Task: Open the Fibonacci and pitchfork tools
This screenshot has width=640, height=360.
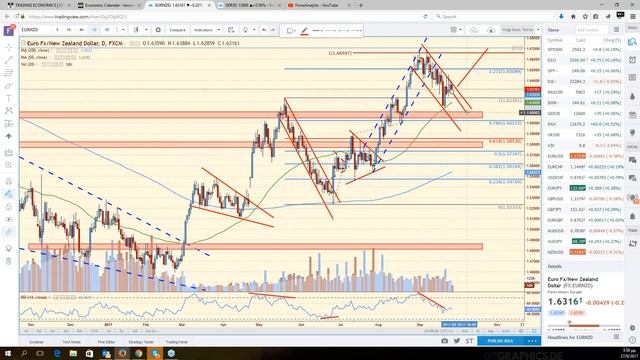Action: tap(9, 73)
